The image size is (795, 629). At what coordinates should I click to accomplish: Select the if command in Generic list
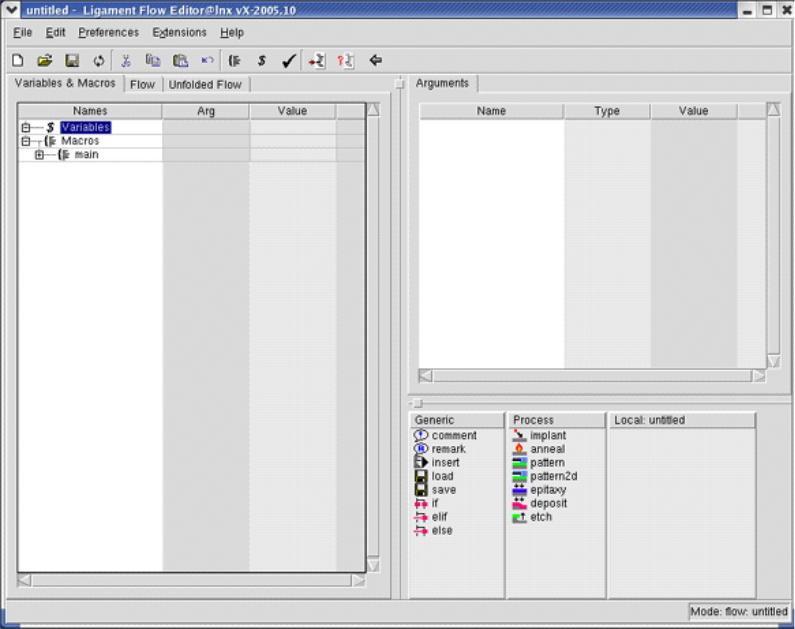[426, 503]
